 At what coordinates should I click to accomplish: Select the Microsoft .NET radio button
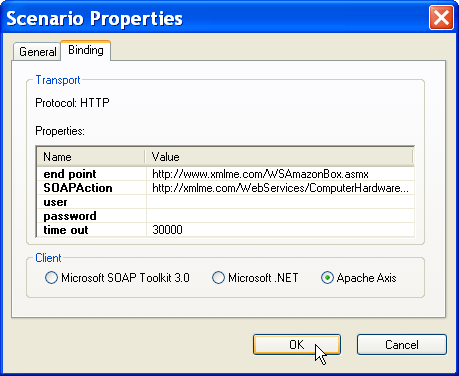coord(255,278)
